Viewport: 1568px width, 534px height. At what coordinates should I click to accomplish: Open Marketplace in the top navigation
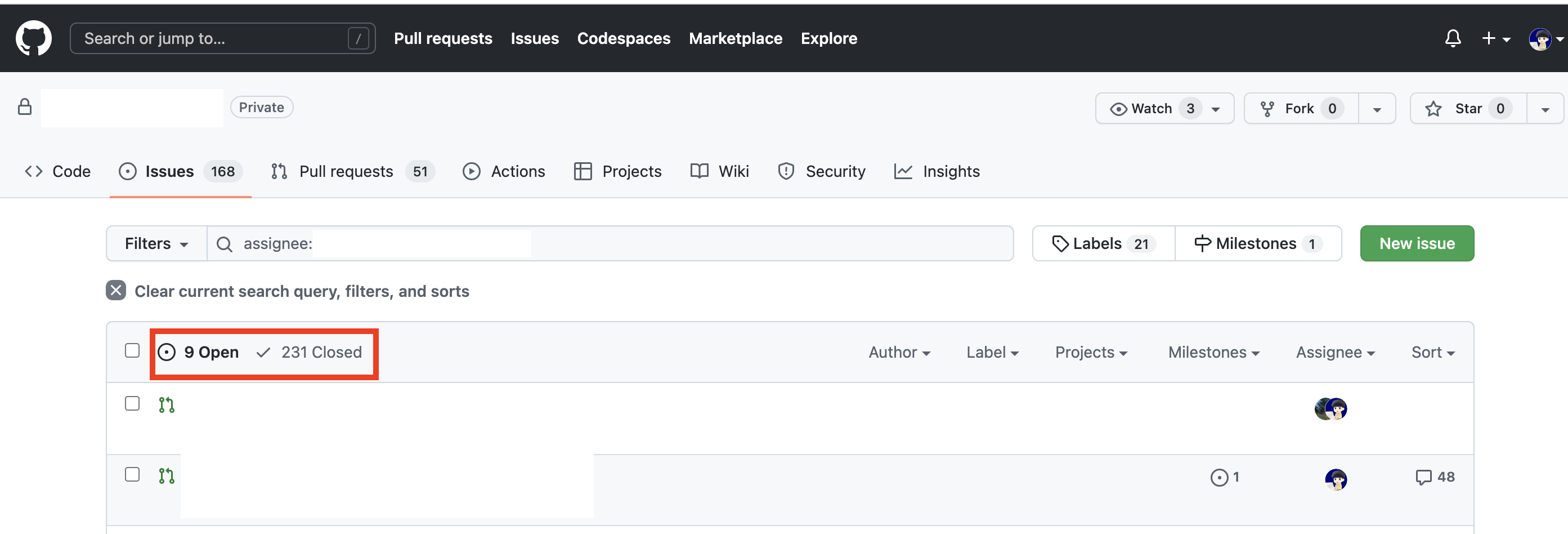coord(735,38)
